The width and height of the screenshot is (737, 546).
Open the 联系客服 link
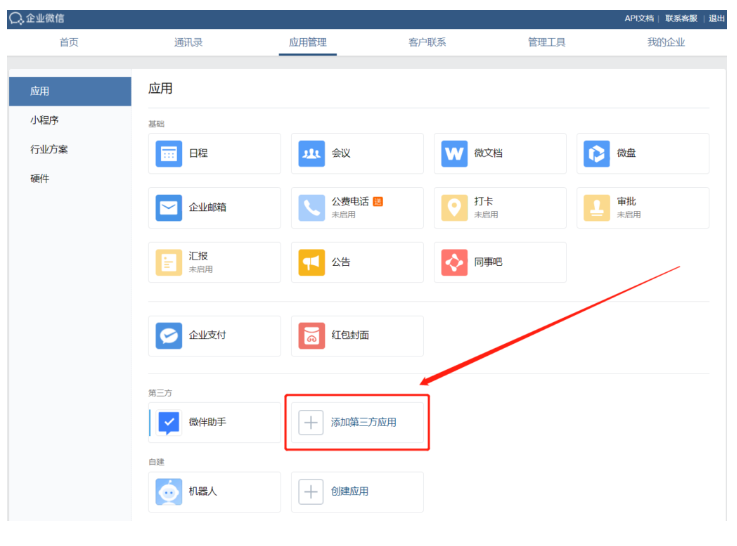pos(682,18)
